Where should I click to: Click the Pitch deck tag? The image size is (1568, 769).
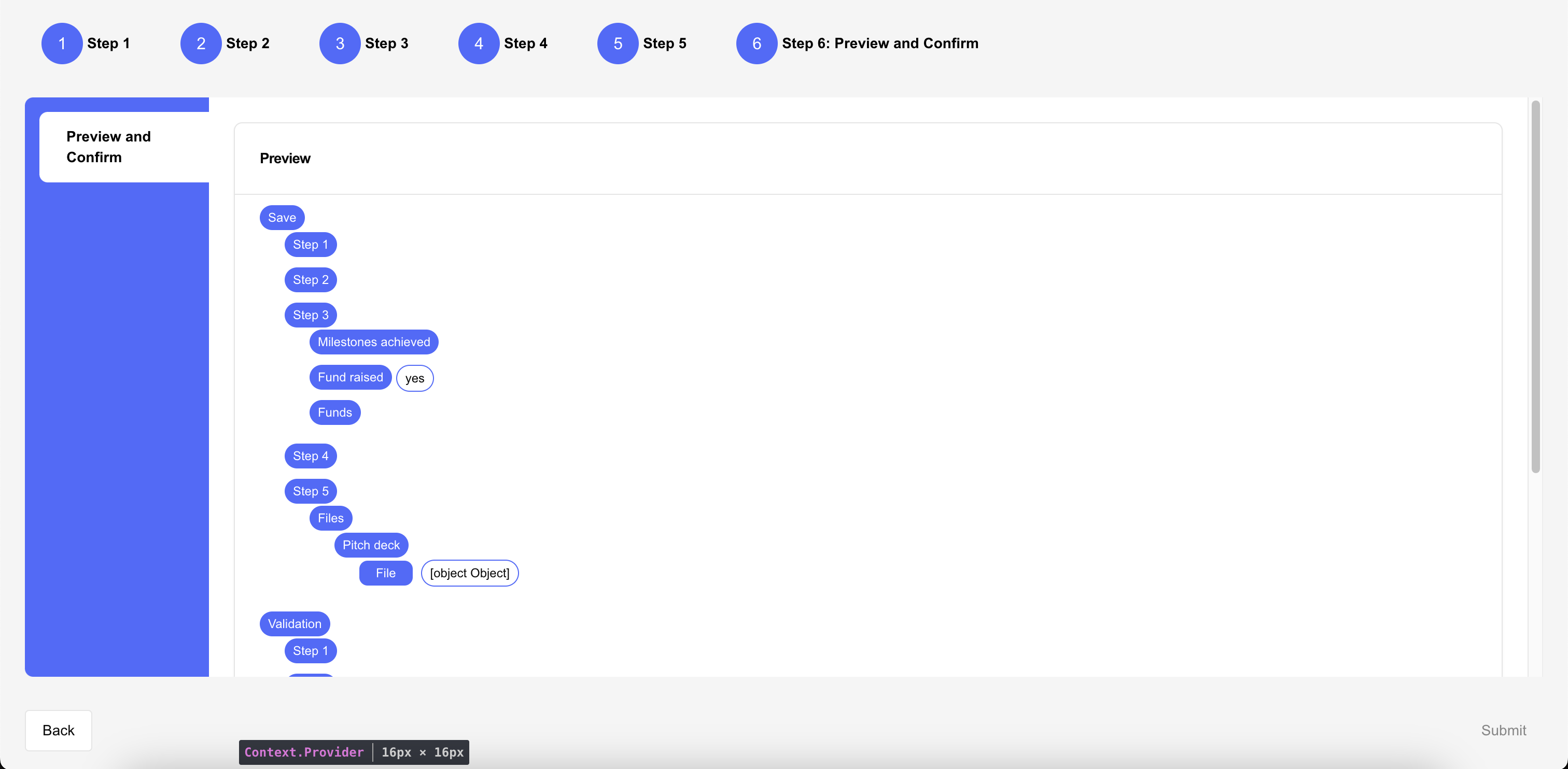(371, 545)
